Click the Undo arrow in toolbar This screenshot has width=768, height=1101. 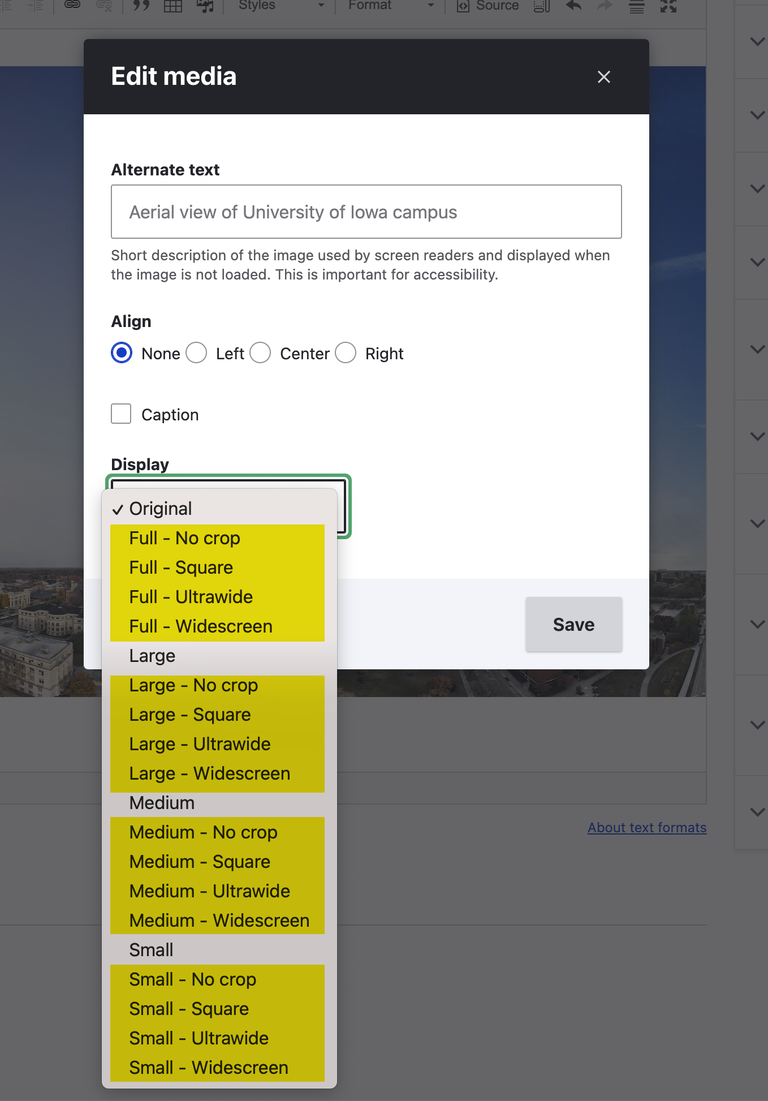(574, 6)
